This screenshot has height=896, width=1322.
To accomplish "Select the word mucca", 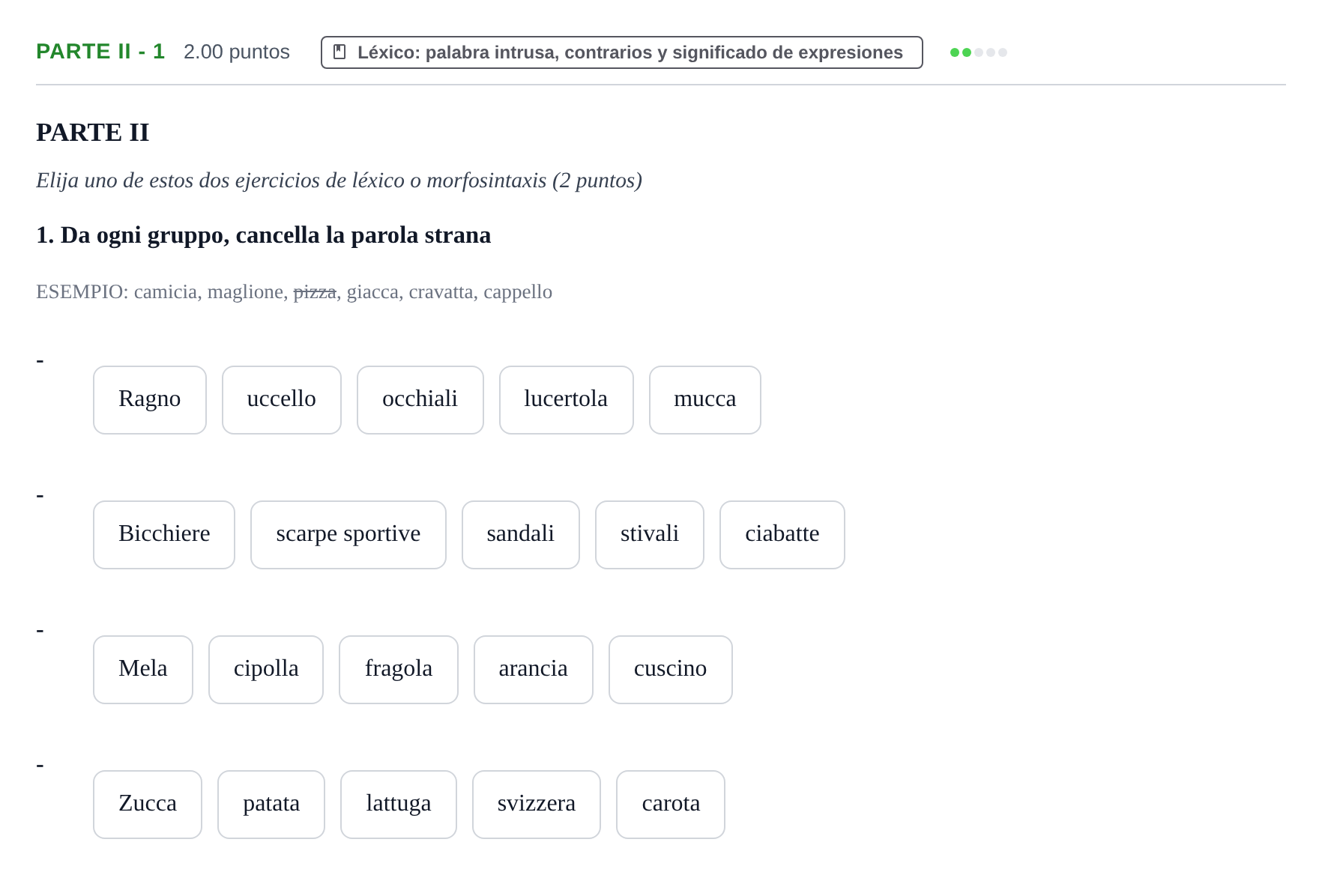I will (x=705, y=400).
